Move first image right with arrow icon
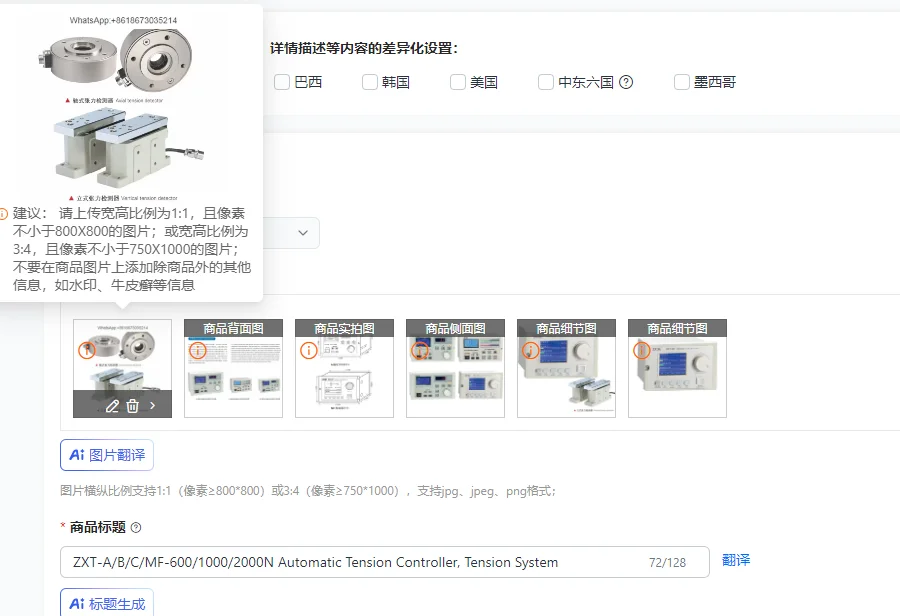The height and width of the screenshot is (616, 900). click(153, 405)
